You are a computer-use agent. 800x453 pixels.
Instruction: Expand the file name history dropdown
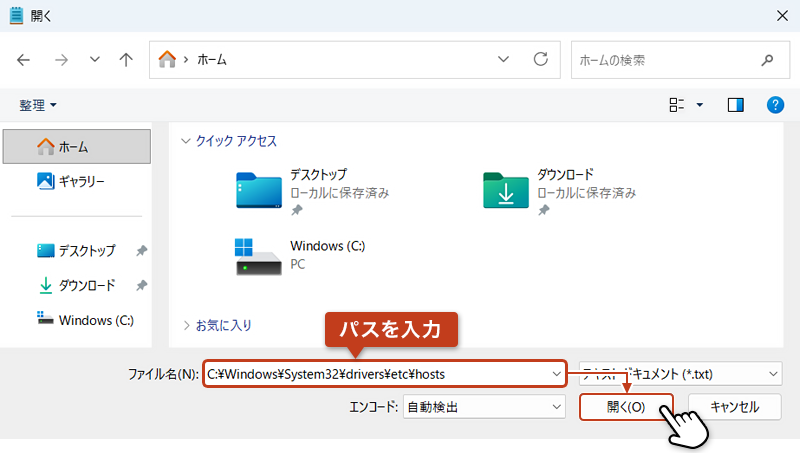point(557,374)
